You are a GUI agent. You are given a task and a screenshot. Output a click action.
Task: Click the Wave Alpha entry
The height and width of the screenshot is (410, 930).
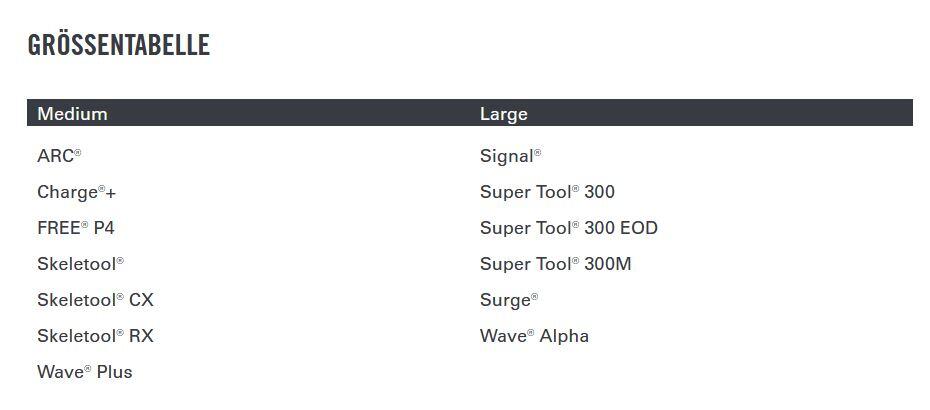click(534, 336)
